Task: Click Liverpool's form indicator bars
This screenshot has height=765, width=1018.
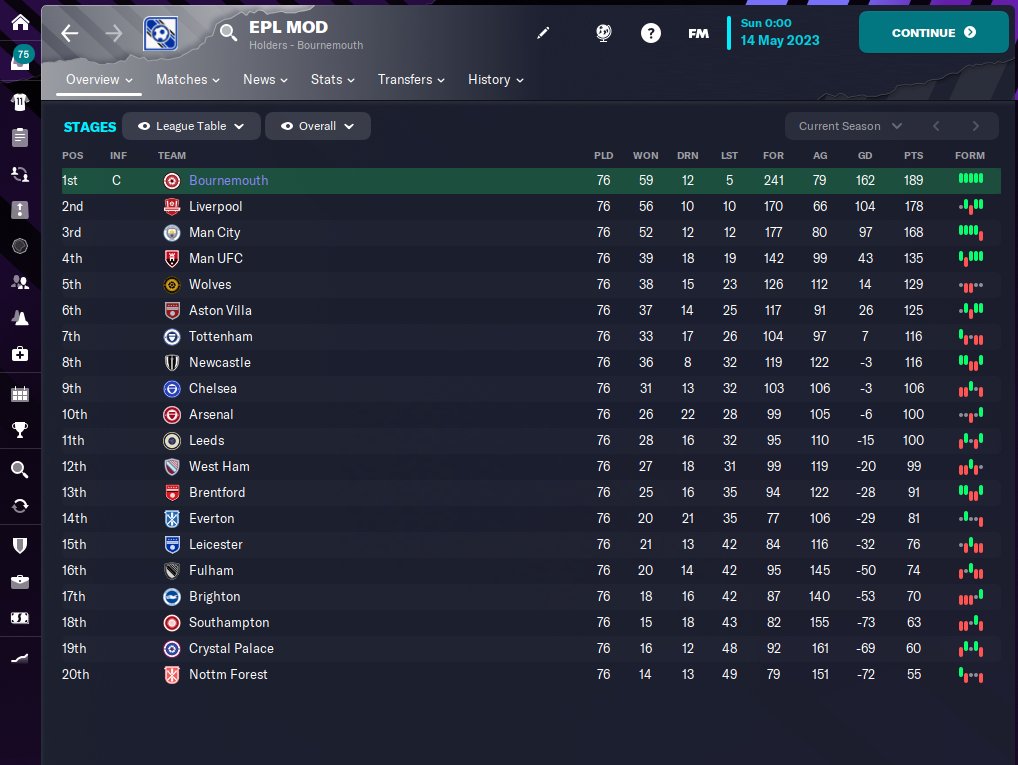Action: tap(971, 207)
